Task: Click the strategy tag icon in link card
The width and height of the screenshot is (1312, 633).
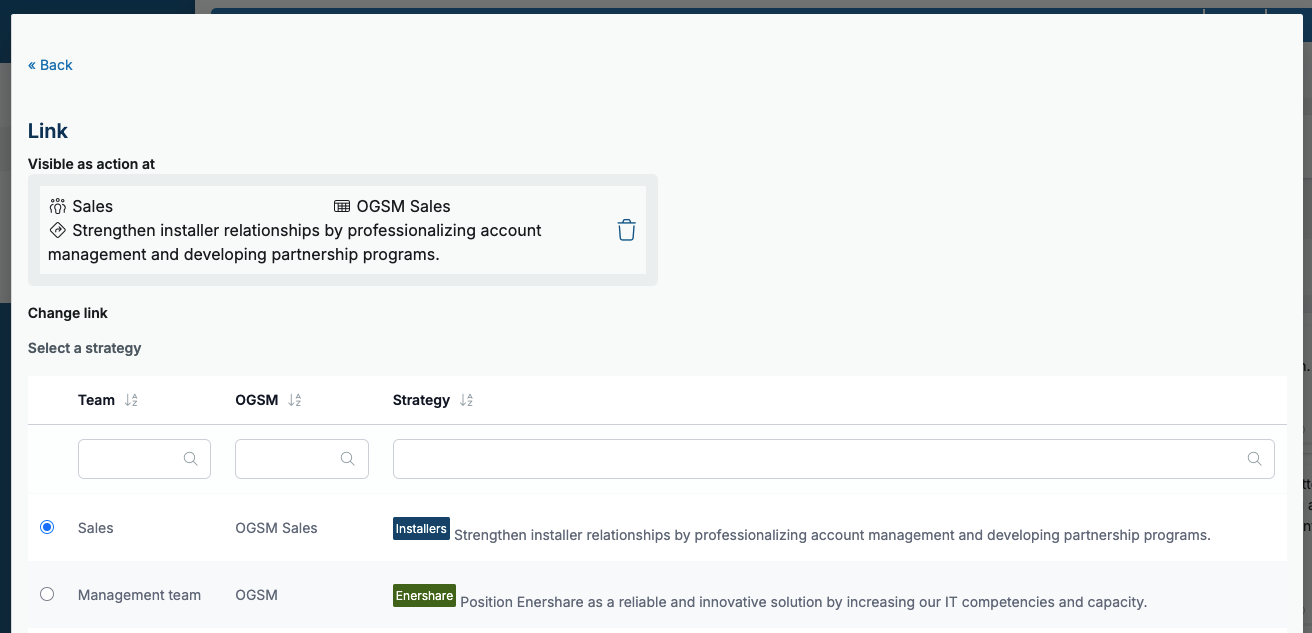Action: click(x=57, y=230)
